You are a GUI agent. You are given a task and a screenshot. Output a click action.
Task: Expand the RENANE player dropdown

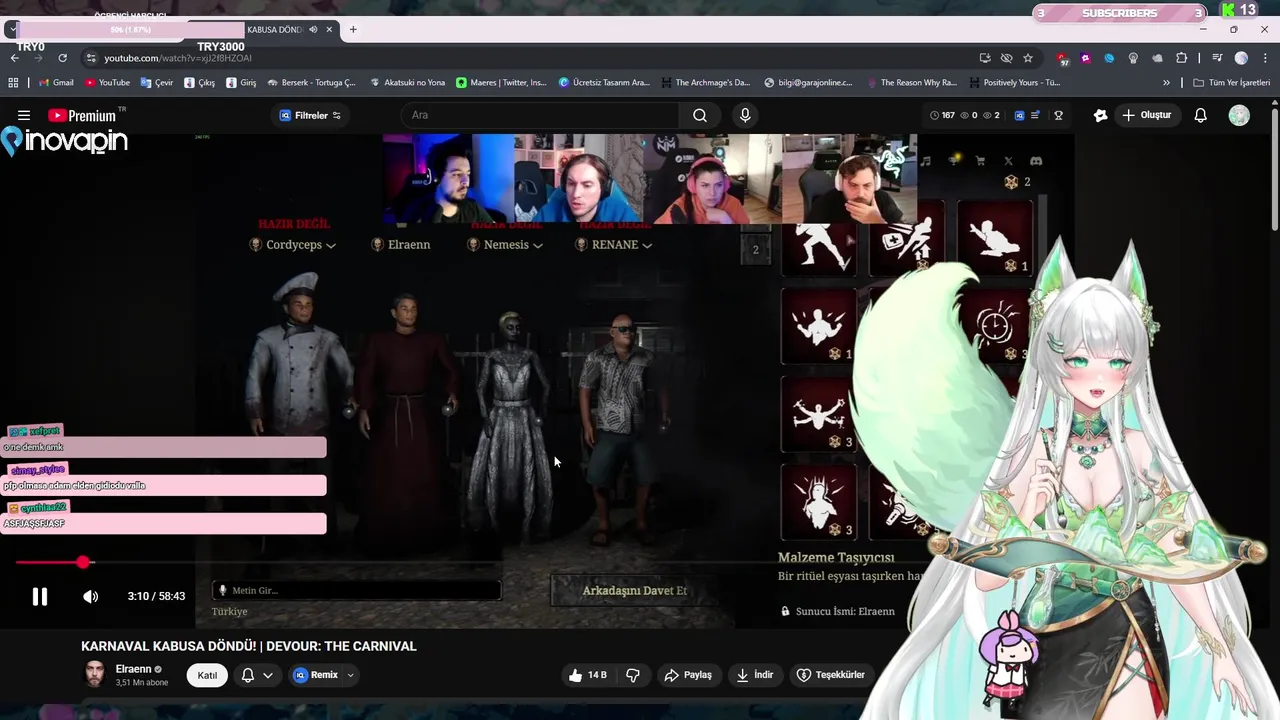click(x=647, y=245)
